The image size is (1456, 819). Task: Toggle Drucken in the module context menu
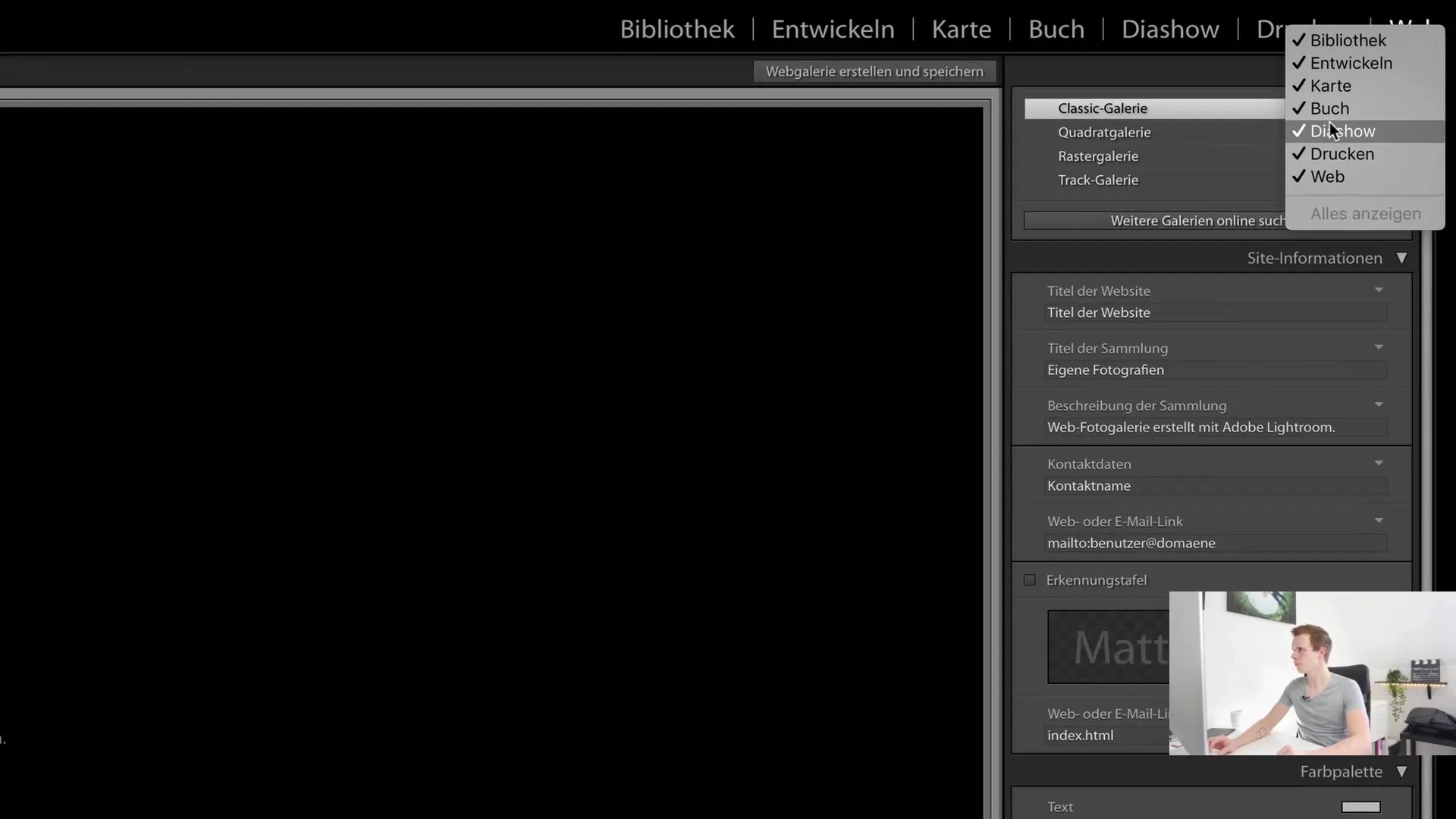pos(1363,154)
